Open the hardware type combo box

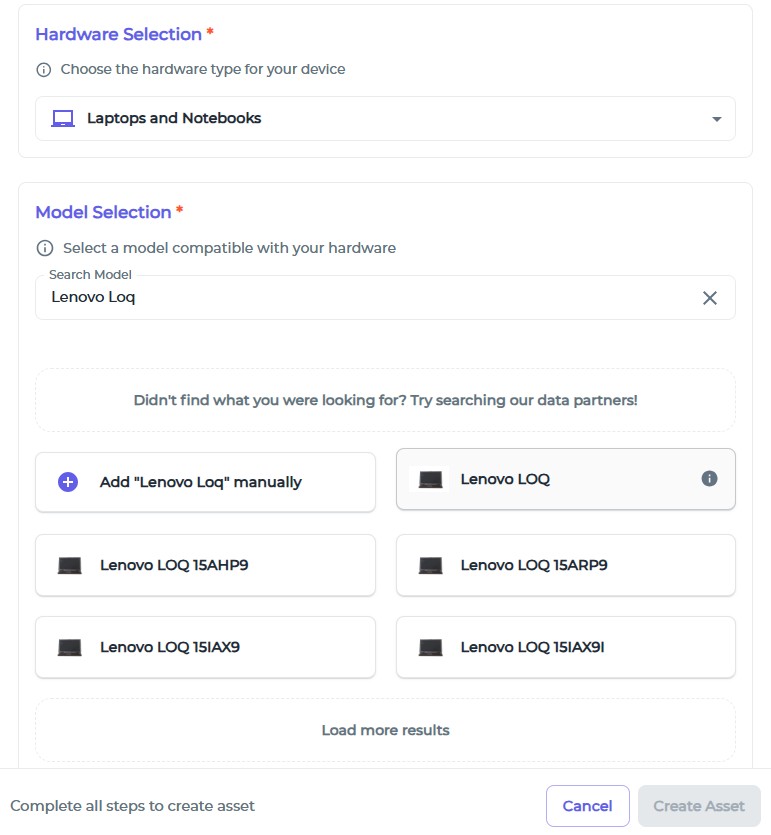tap(385, 119)
